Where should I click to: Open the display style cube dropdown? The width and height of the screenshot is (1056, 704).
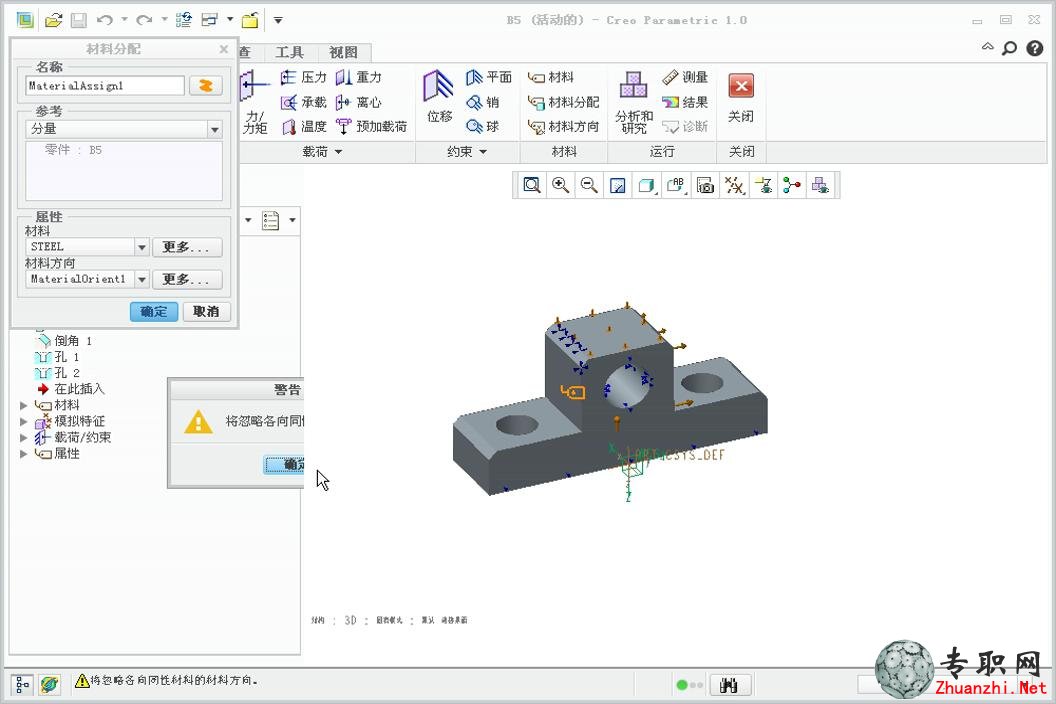coord(647,185)
